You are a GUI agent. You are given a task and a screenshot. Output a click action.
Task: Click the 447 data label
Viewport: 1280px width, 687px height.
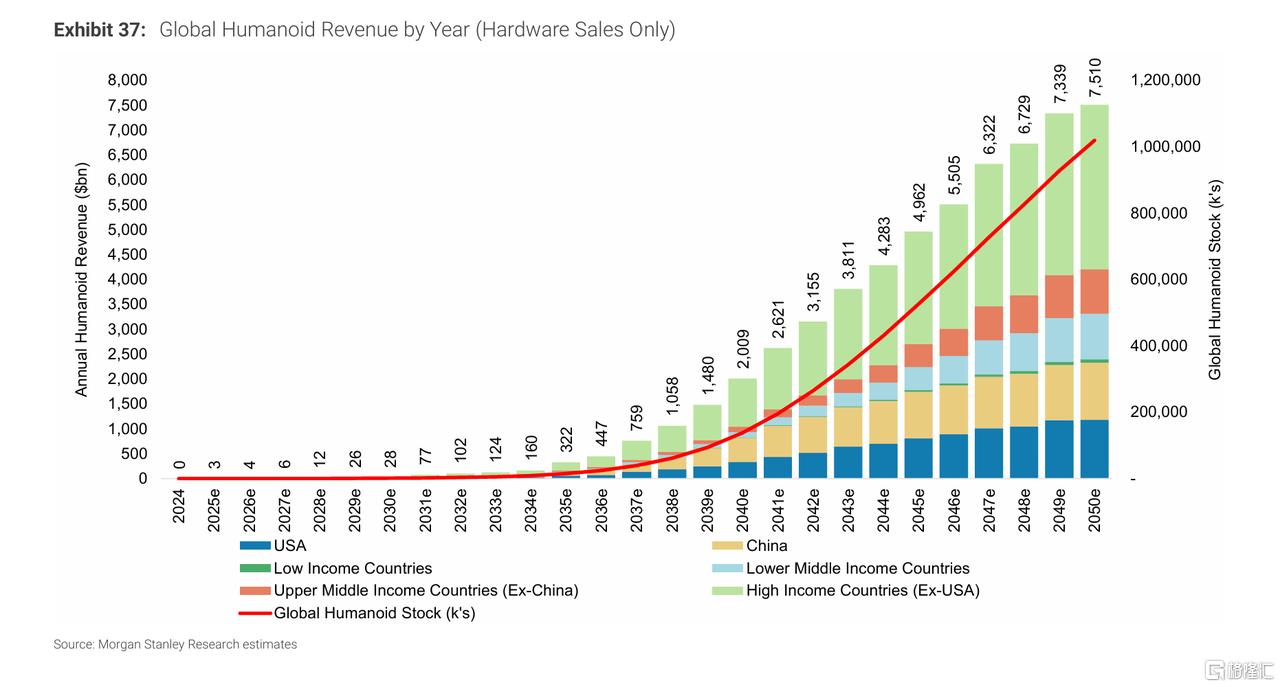click(601, 435)
